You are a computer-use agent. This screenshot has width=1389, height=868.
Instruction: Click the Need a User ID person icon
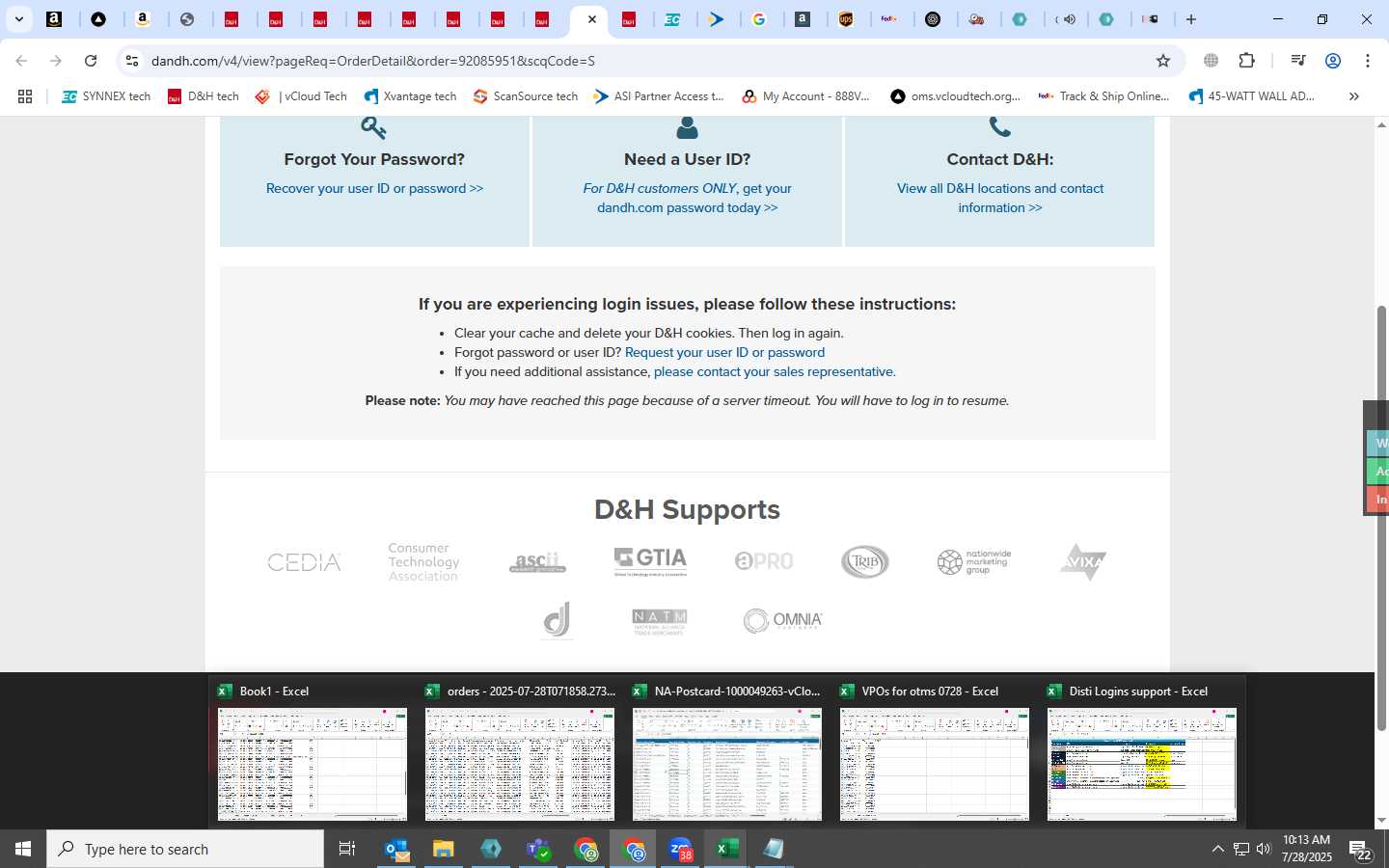(x=687, y=127)
